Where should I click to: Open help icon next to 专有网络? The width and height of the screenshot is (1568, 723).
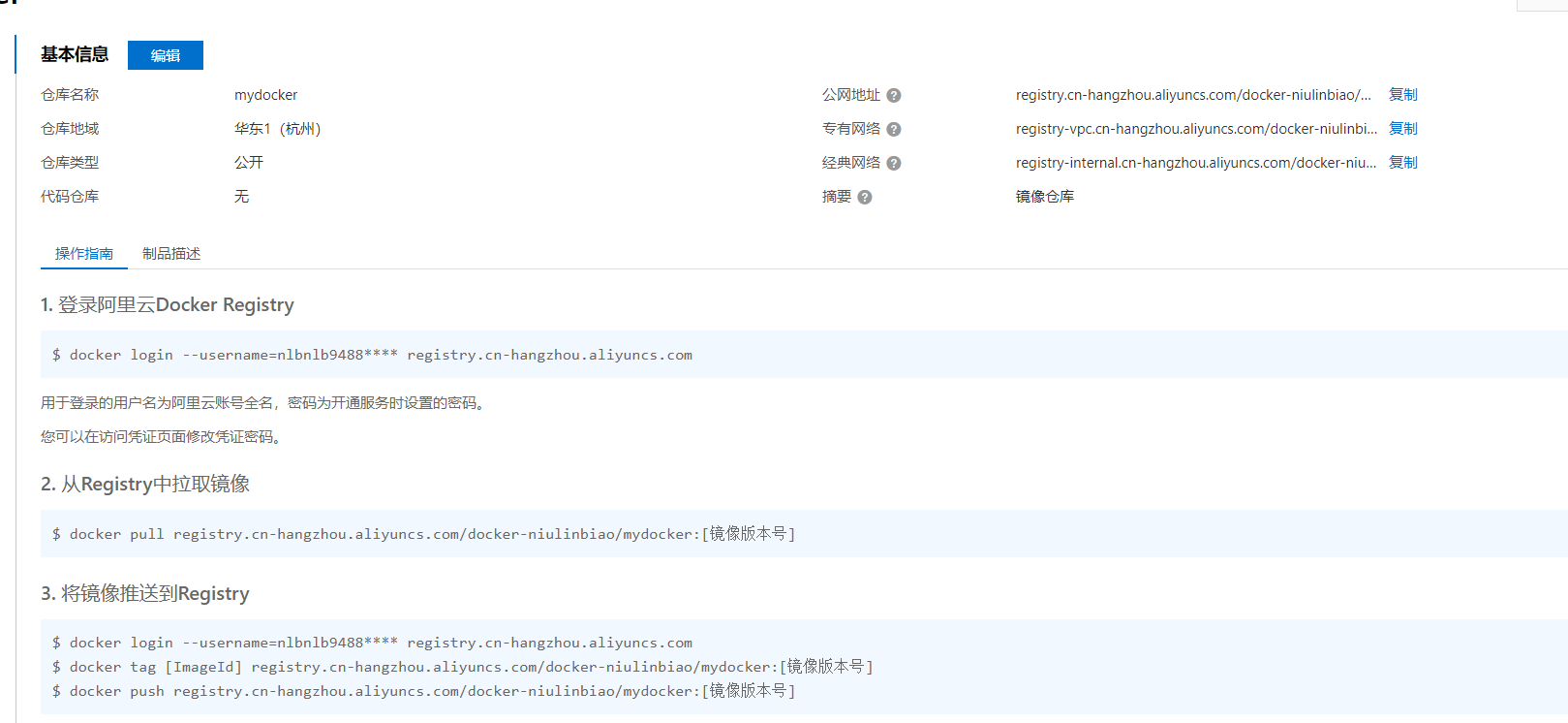pos(894,129)
